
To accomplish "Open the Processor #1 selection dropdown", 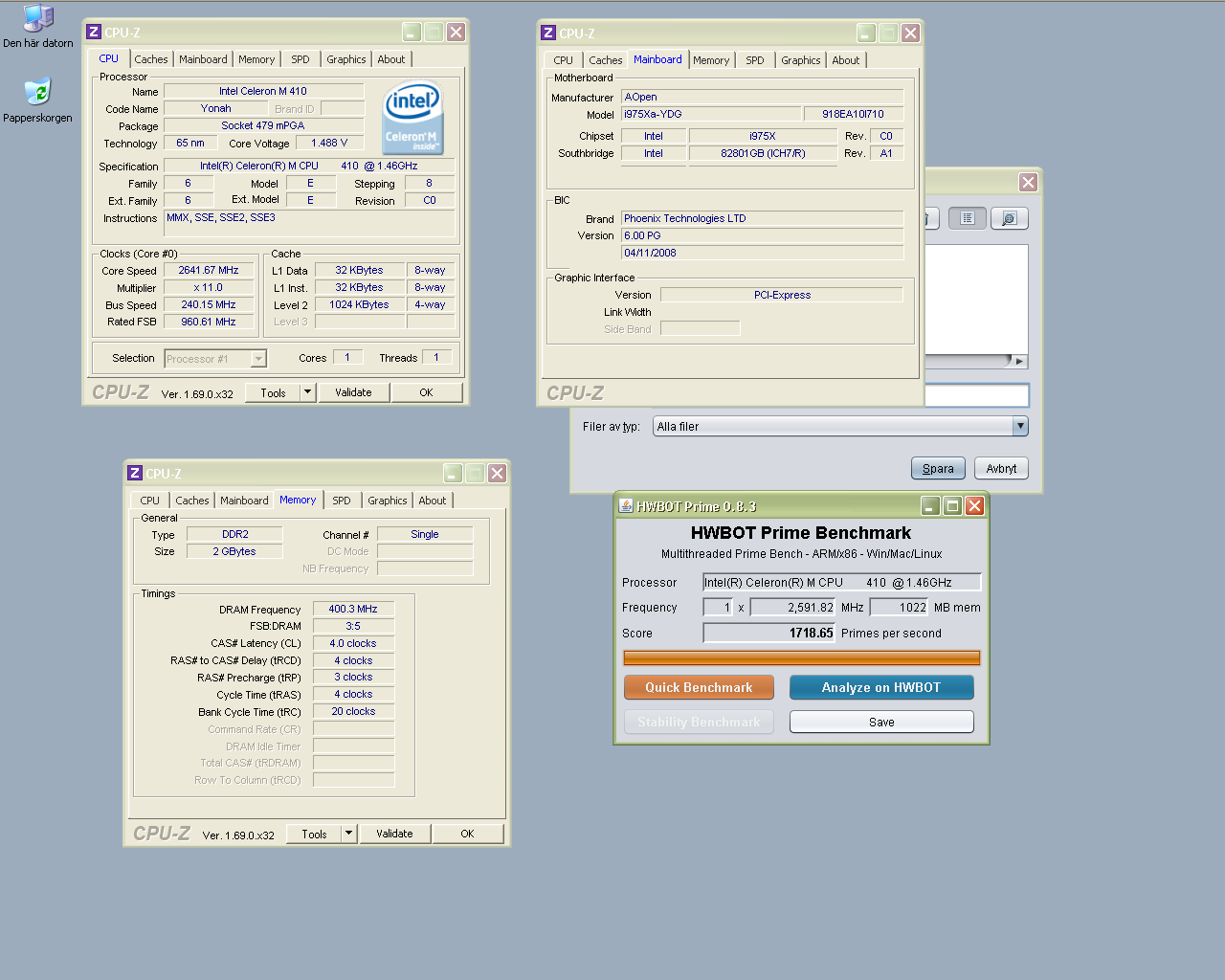I will tap(258, 359).
